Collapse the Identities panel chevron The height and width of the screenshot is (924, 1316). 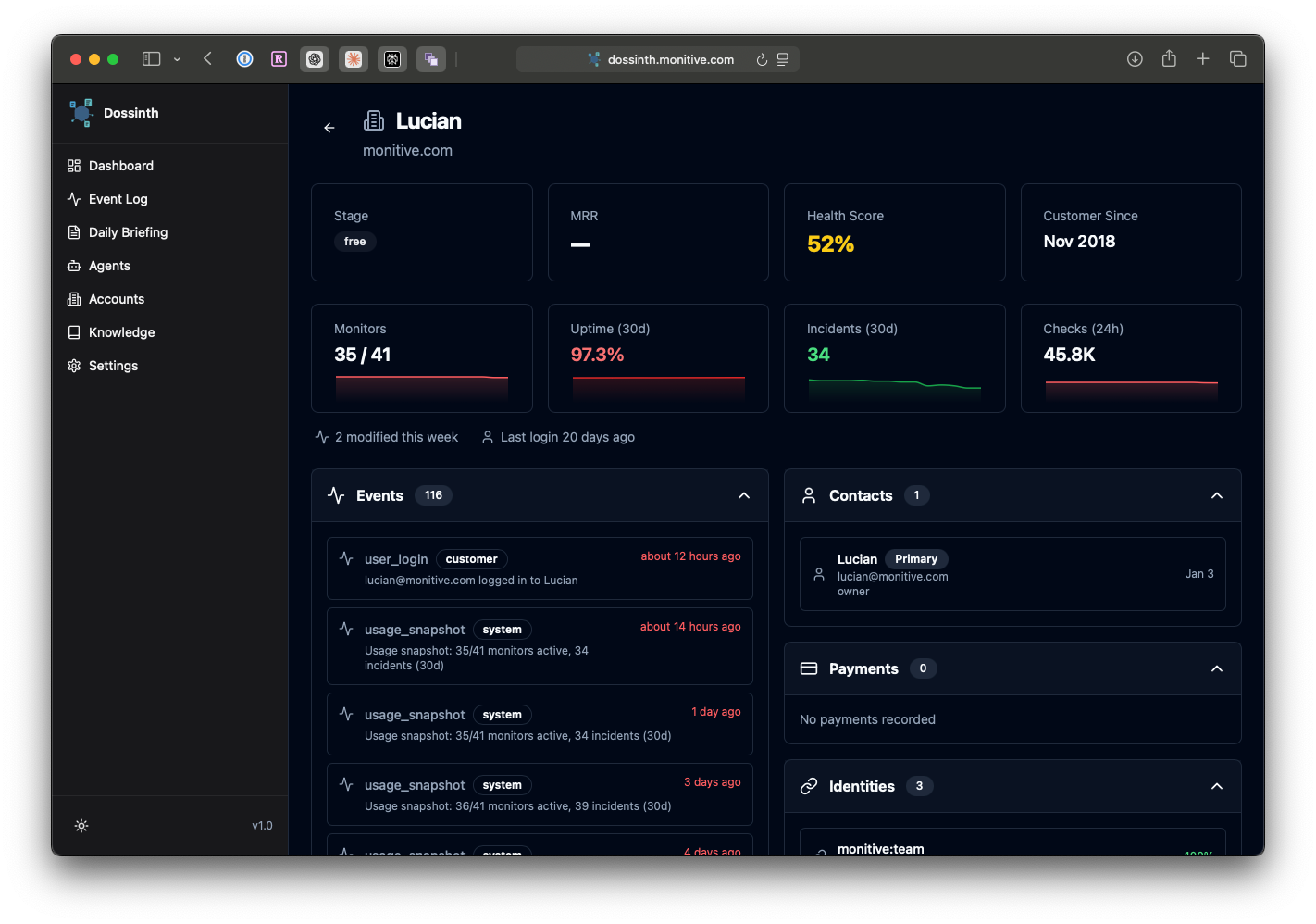(x=1216, y=786)
